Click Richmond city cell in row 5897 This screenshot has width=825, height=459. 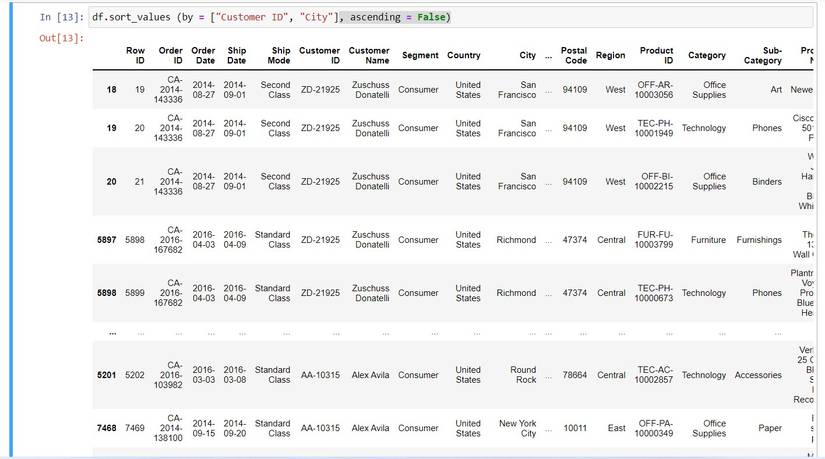[516, 240]
